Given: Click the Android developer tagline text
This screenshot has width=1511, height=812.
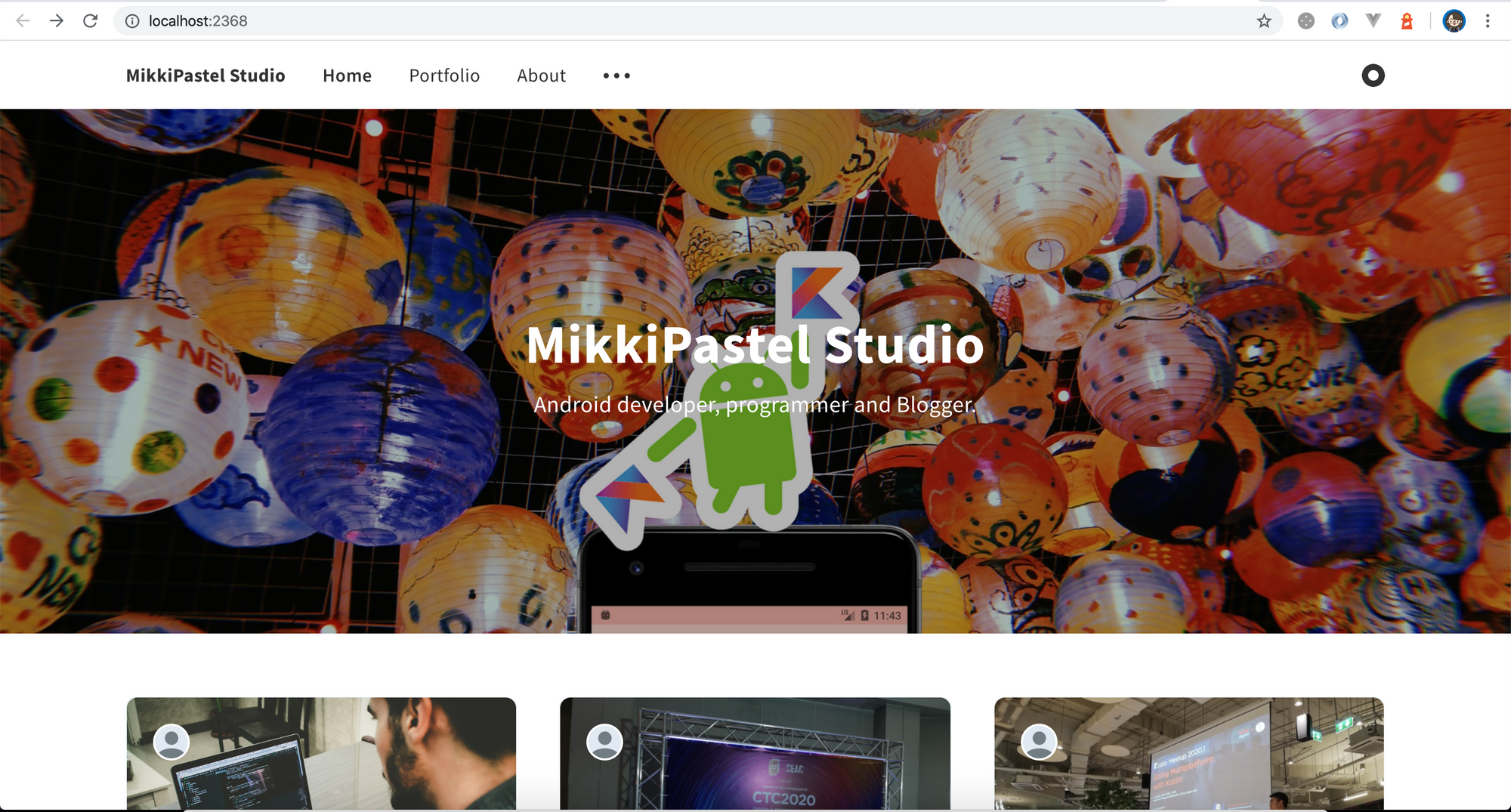Looking at the screenshot, I should click(x=755, y=405).
